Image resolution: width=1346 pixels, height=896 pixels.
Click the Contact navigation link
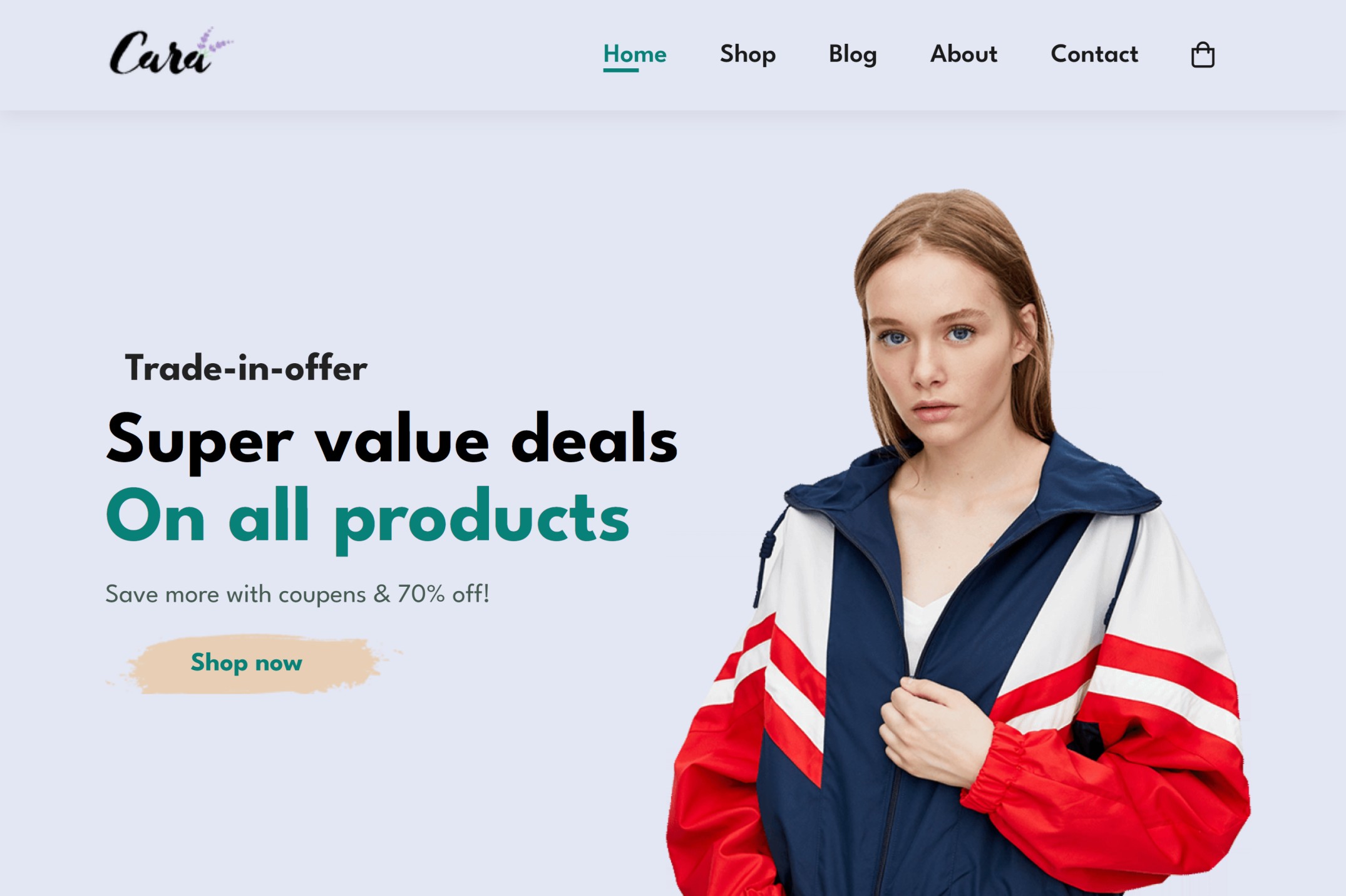[1093, 54]
